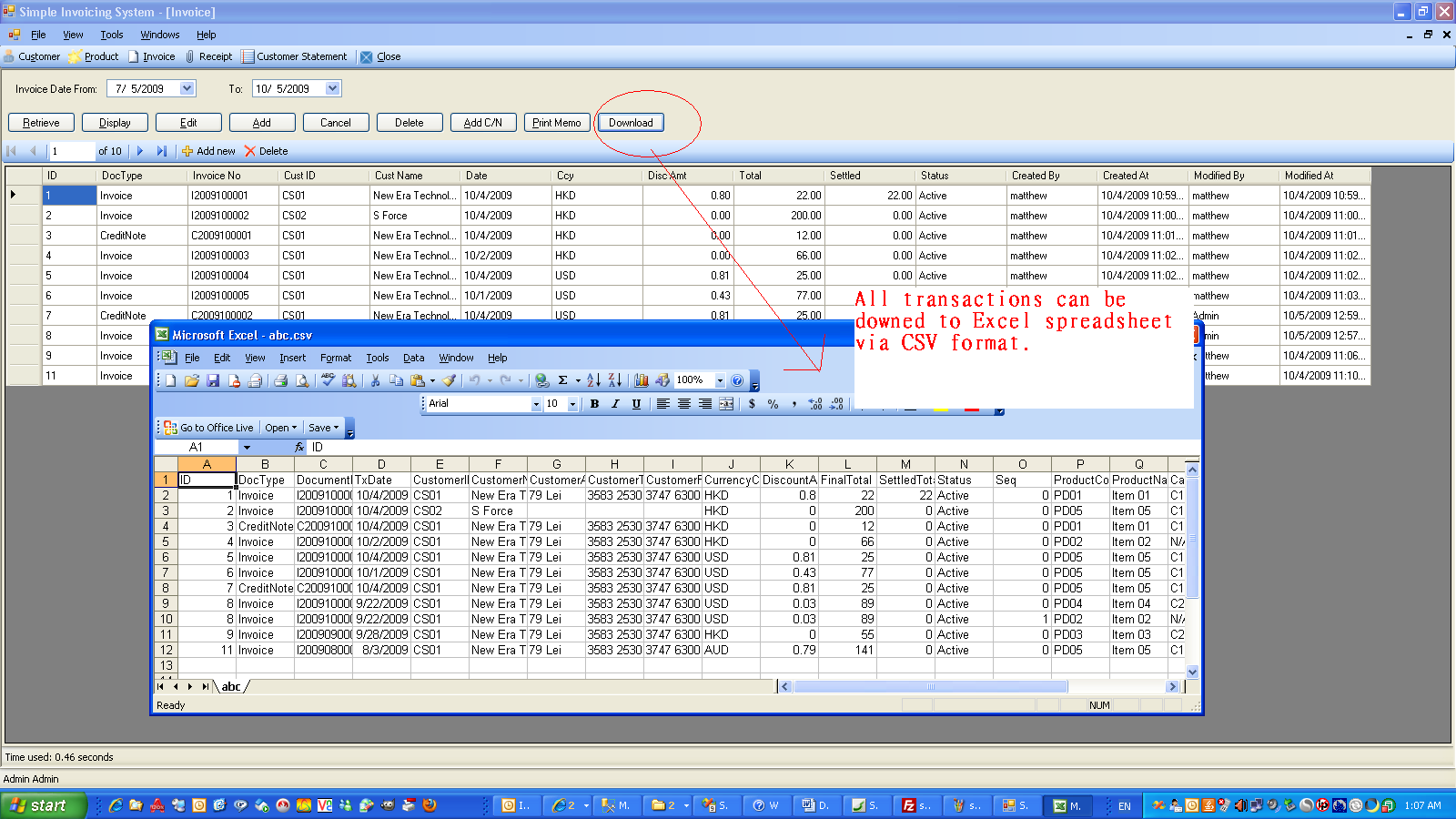Sort ascending A to Z in Excel
The image size is (1456, 819).
(593, 380)
